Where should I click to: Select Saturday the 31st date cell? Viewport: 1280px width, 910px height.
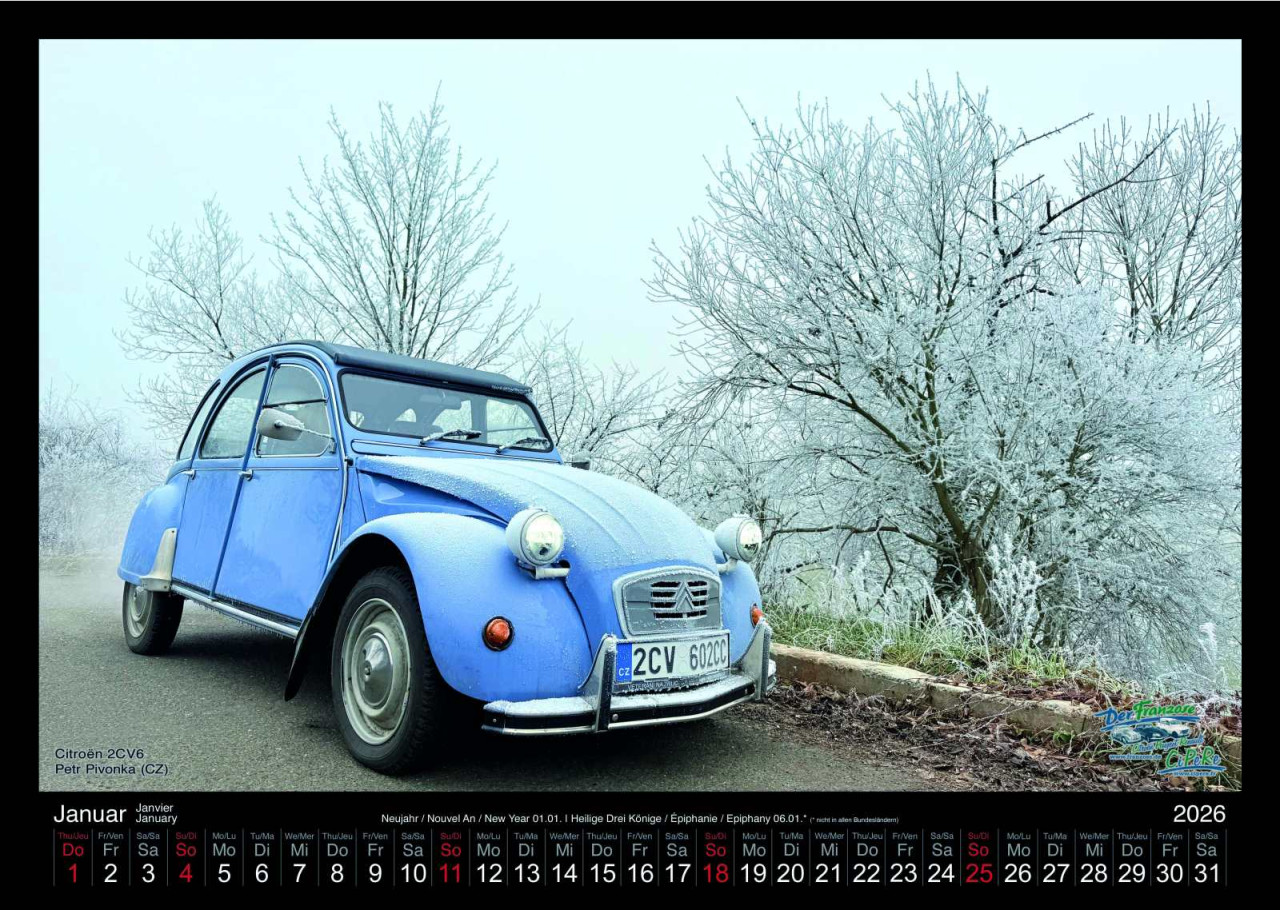1206,859
